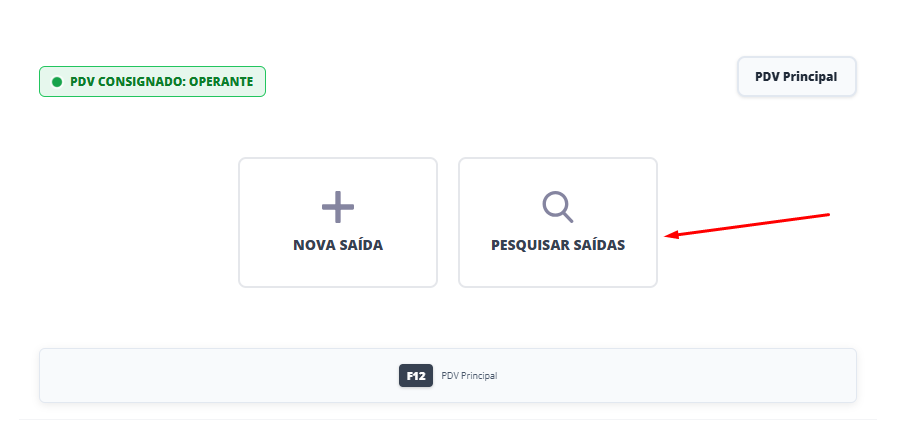Click the plus icon for Nova Saída
This screenshot has width=897, height=441.
pyautogui.click(x=338, y=207)
